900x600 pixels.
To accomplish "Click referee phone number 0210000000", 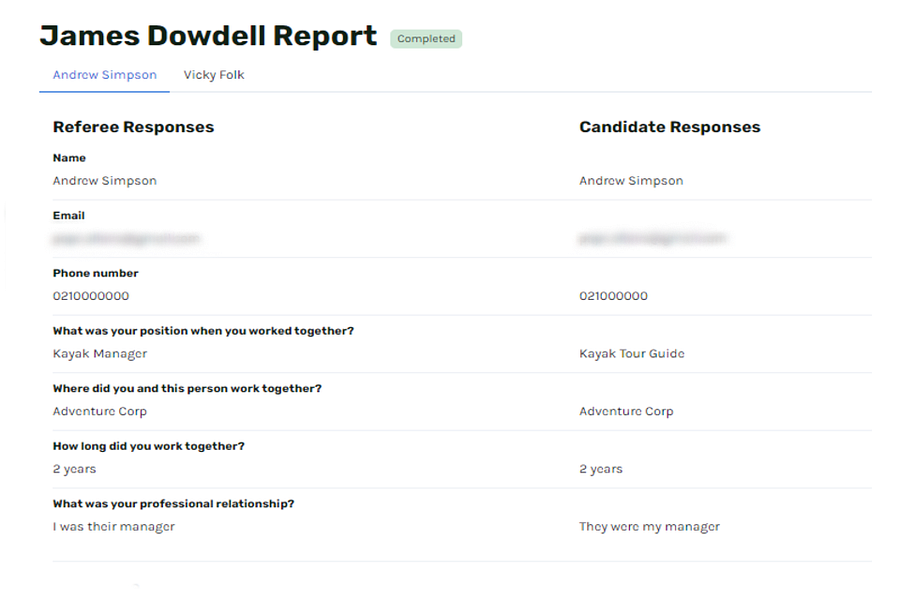I will 91,296.
